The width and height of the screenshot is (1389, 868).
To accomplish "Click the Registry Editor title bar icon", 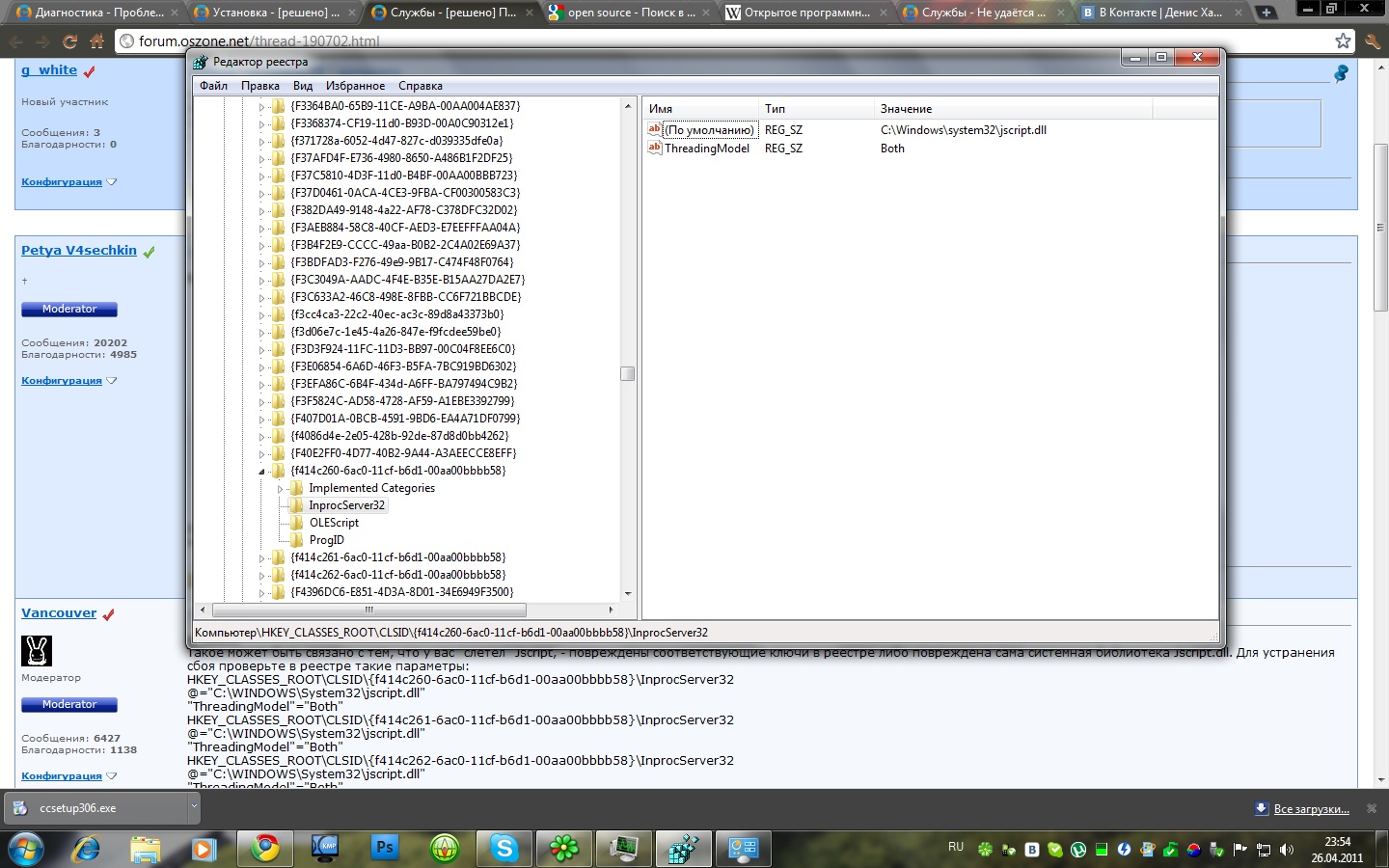I will [x=201, y=62].
